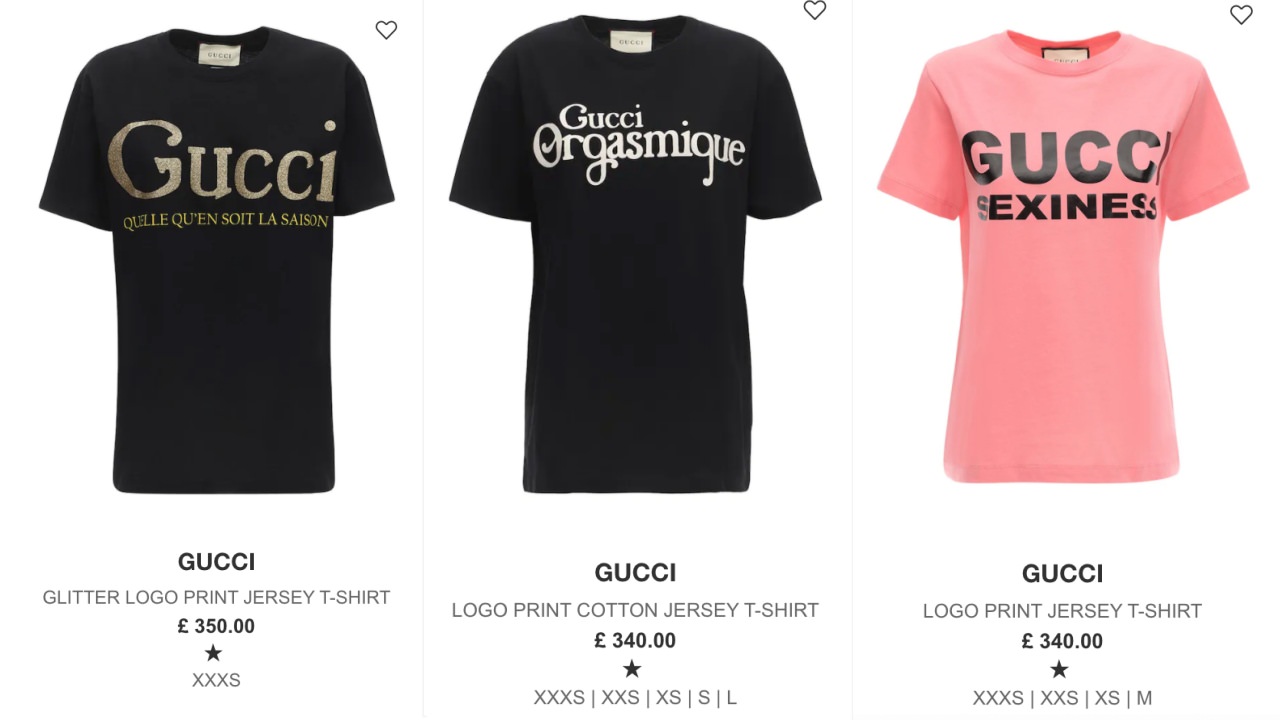Toggle the pink Sexiness t-shirt wishlist heart
This screenshot has width=1280, height=720.
1241,14
